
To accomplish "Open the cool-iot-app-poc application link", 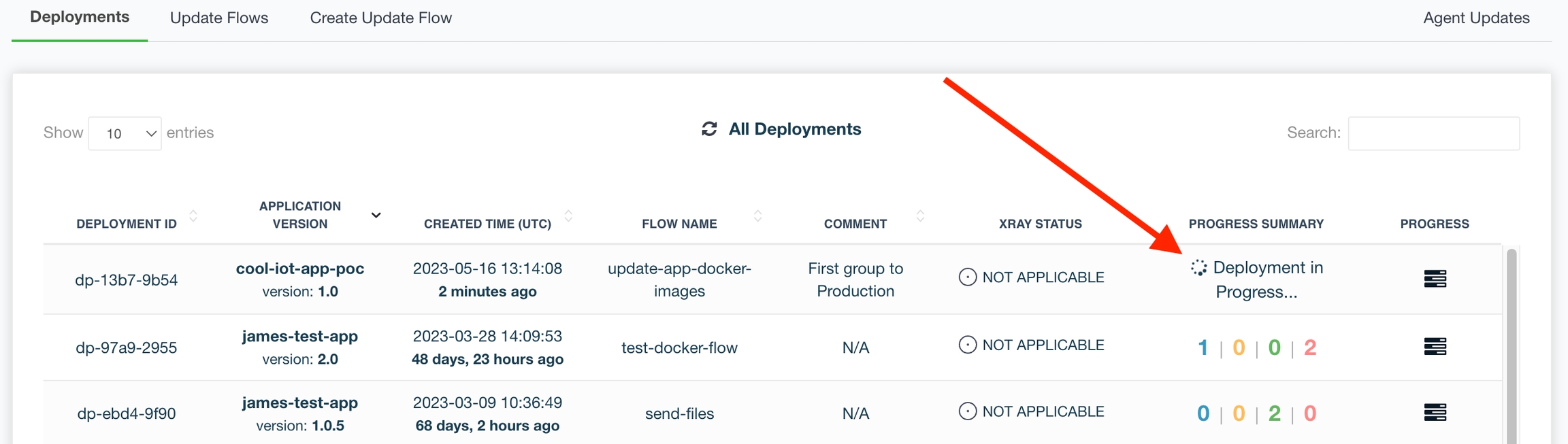I will [300, 269].
